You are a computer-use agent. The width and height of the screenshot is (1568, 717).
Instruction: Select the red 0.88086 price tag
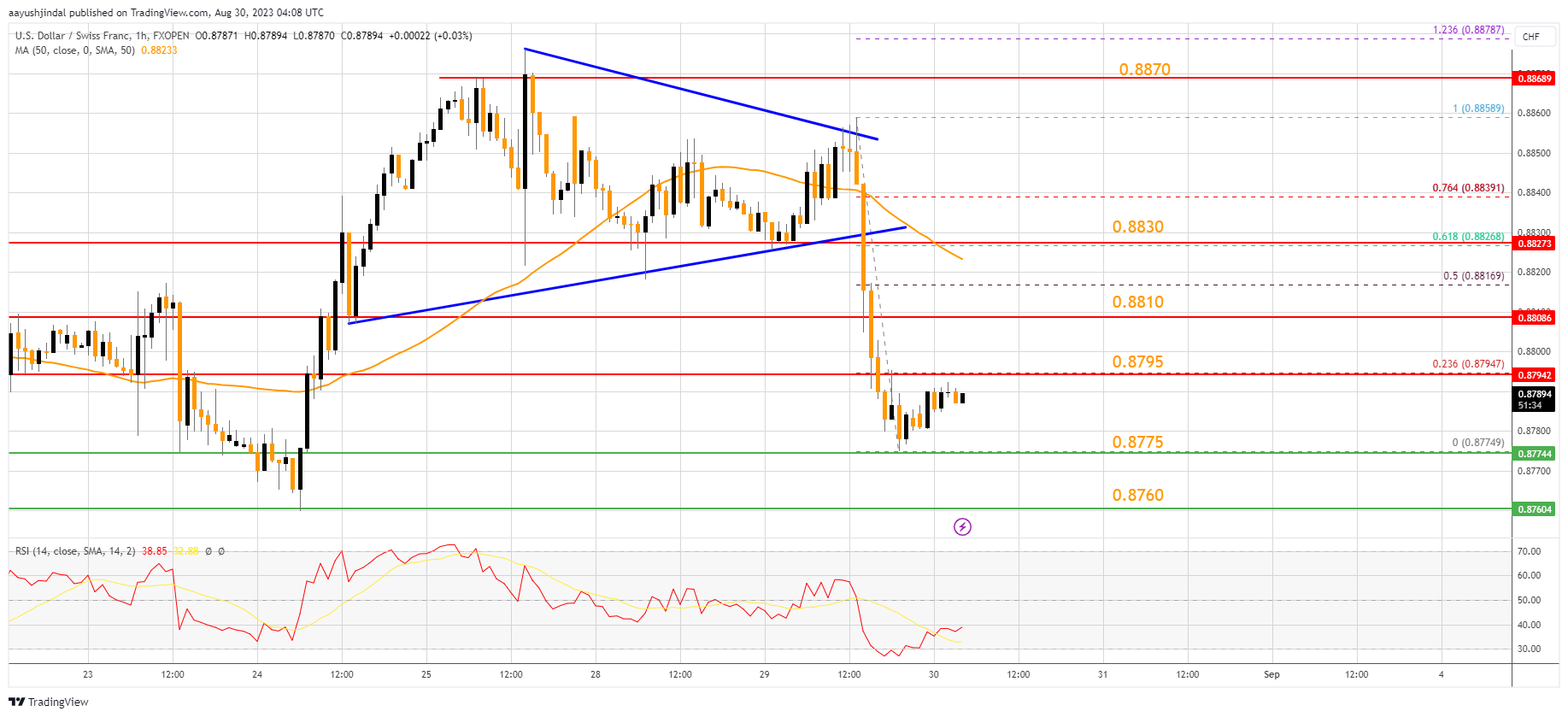[x=1534, y=318]
